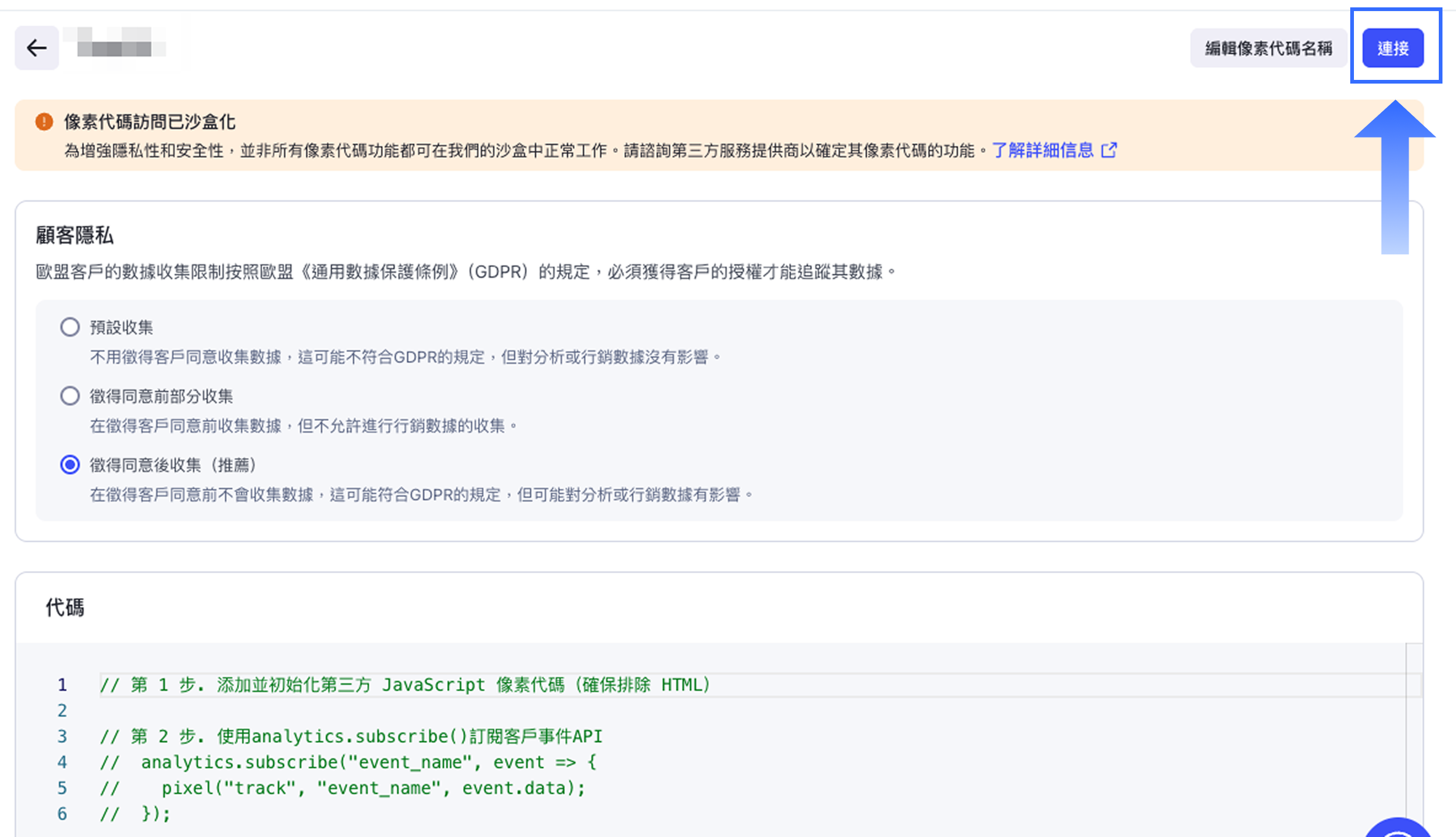Click code line 1 in editor
Viewport: 1456px width, 837px height.
(406, 685)
